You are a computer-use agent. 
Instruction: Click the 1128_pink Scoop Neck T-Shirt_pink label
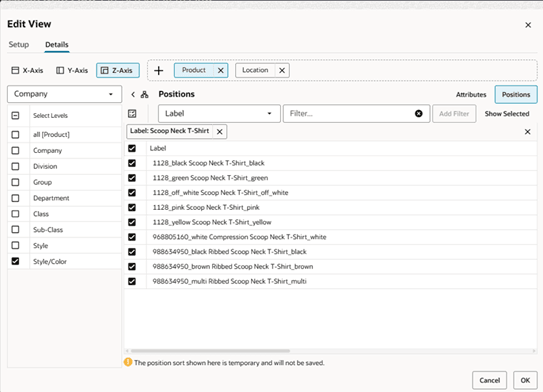point(206,207)
